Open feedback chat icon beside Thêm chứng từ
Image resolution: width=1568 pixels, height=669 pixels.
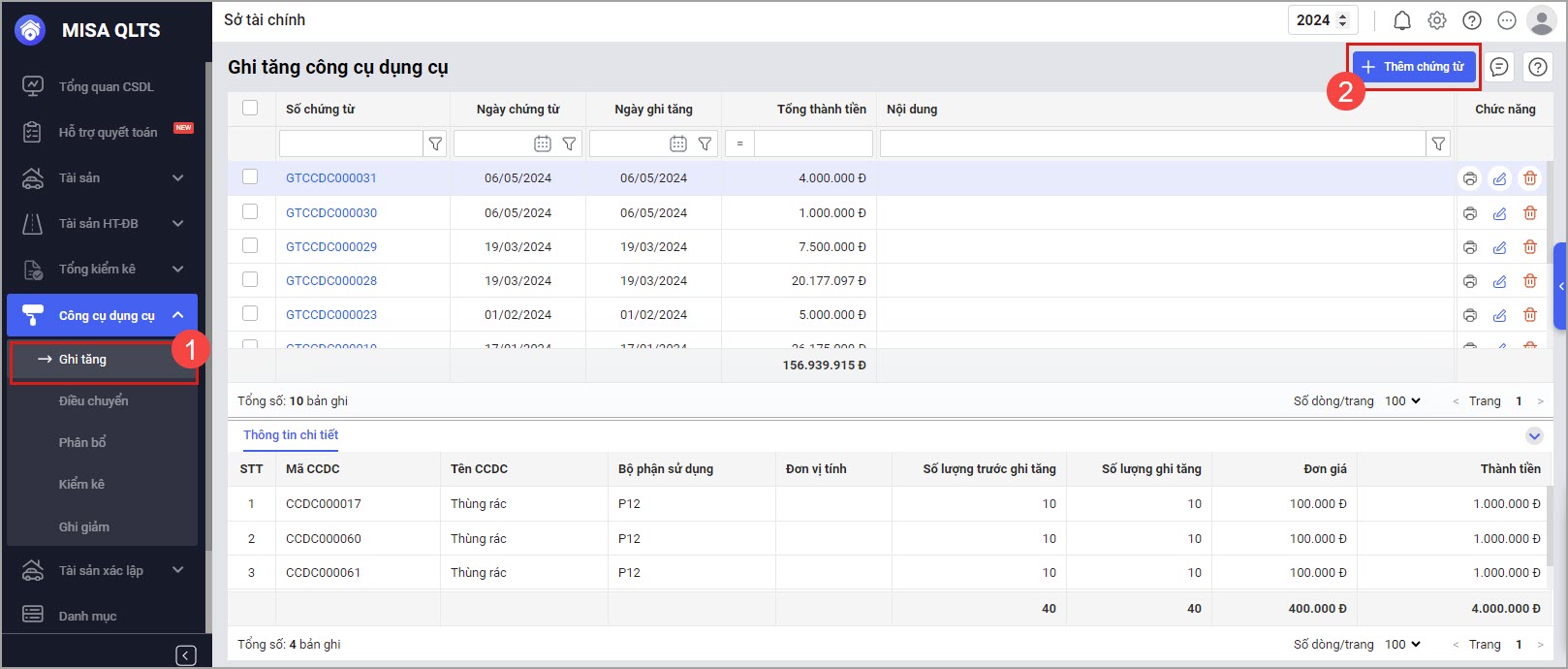pos(1498,67)
